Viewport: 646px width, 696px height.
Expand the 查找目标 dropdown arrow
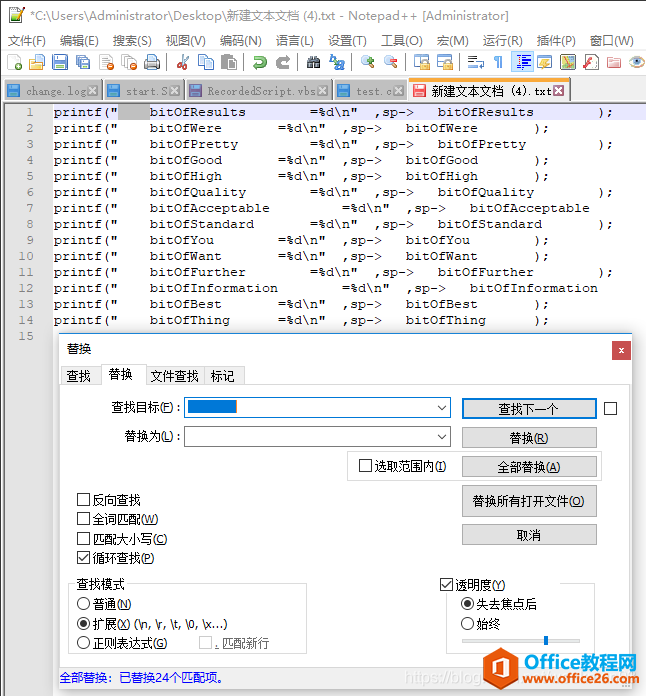click(x=441, y=407)
